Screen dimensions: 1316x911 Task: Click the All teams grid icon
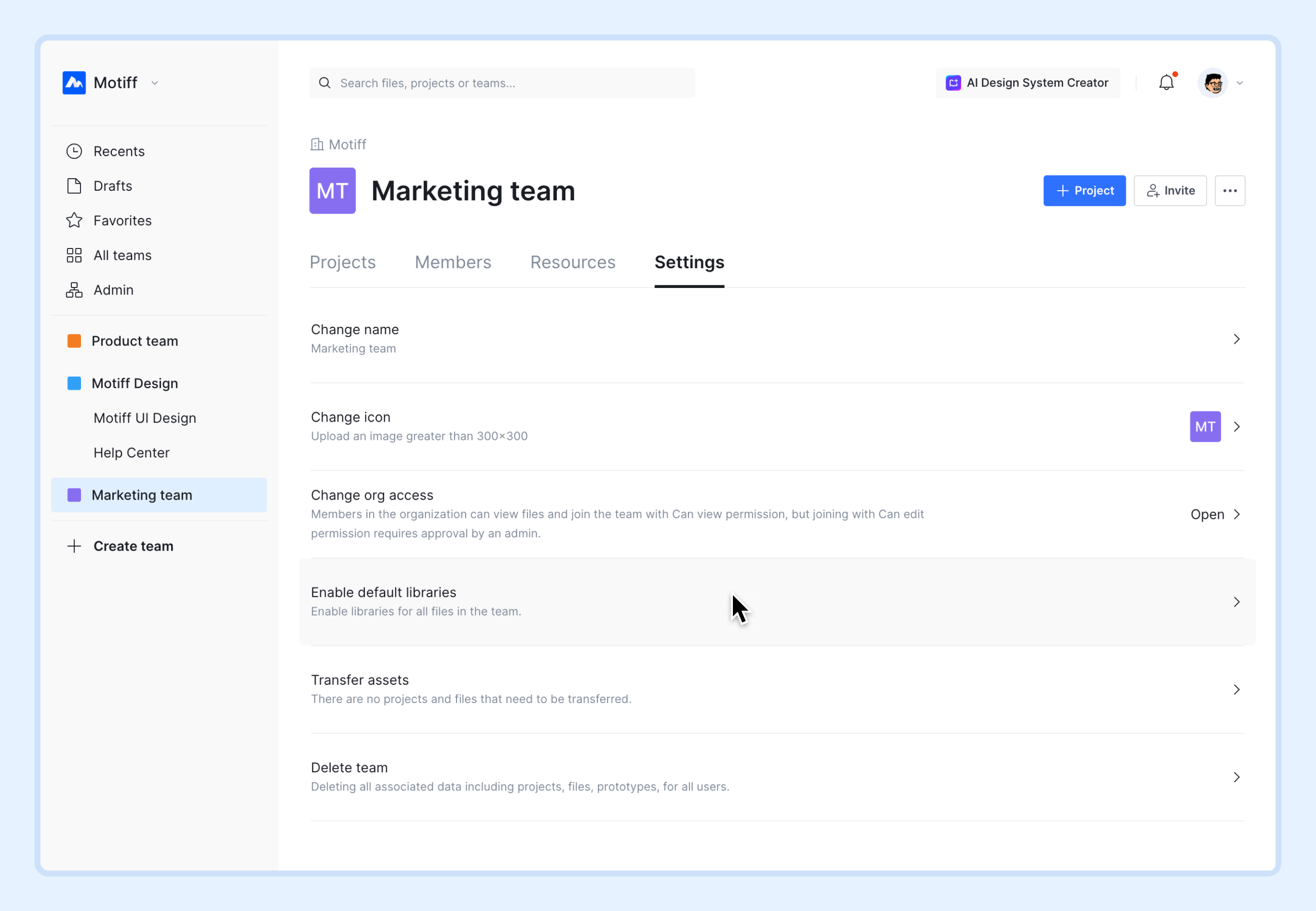click(74, 255)
